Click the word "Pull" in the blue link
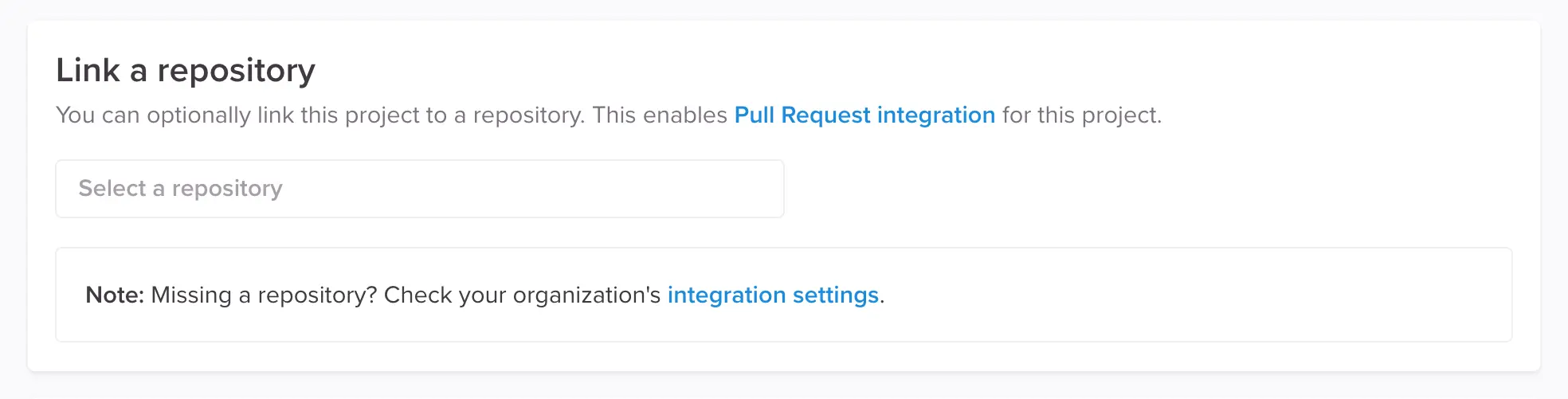This screenshot has height=399, width=1568. pos(754,115)
